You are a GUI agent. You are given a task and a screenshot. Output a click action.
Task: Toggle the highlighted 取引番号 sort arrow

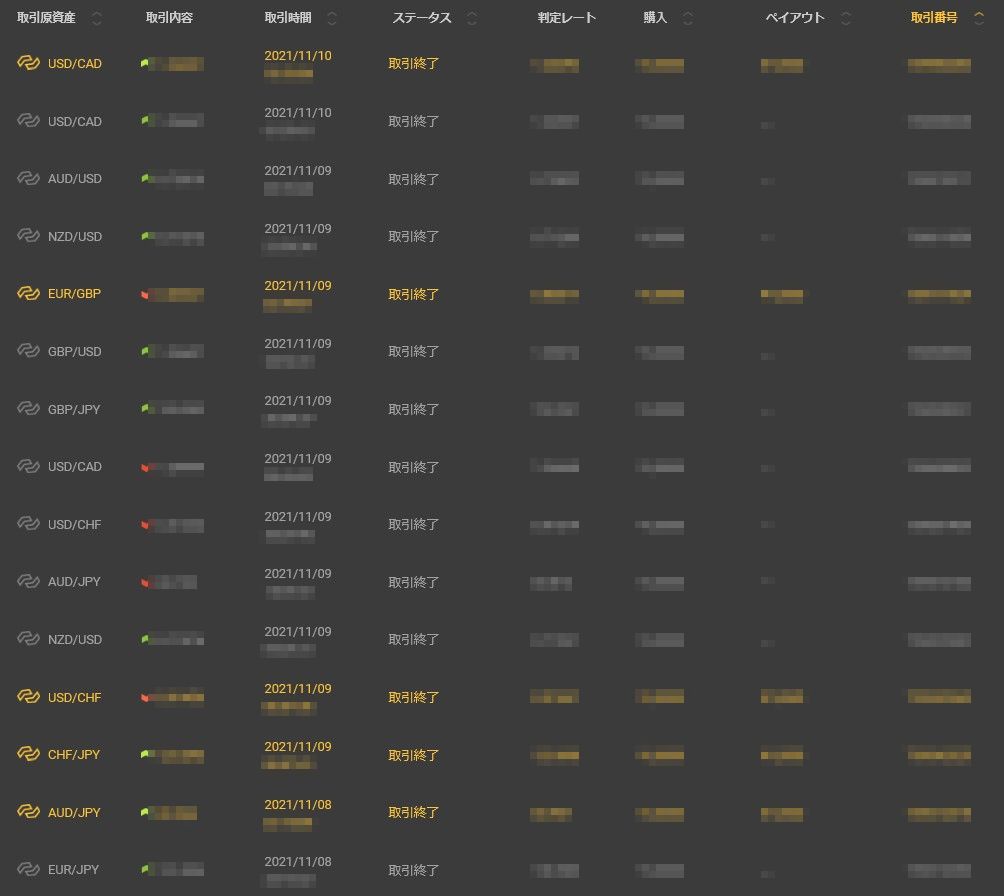pos(978,18)
